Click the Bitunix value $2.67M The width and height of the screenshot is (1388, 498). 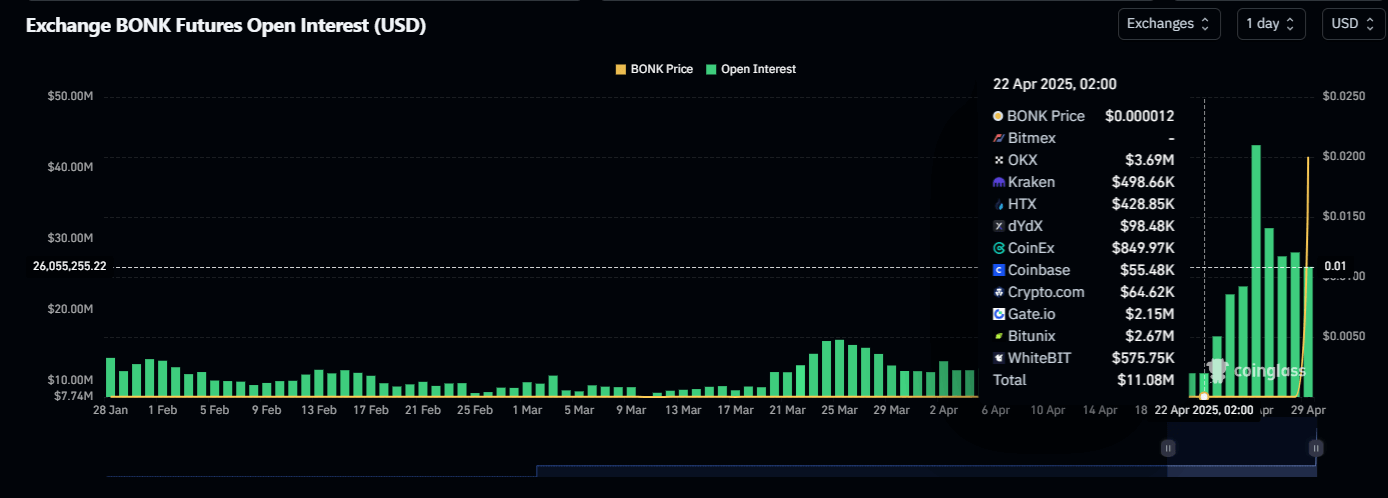click(x=1150, y=336)
